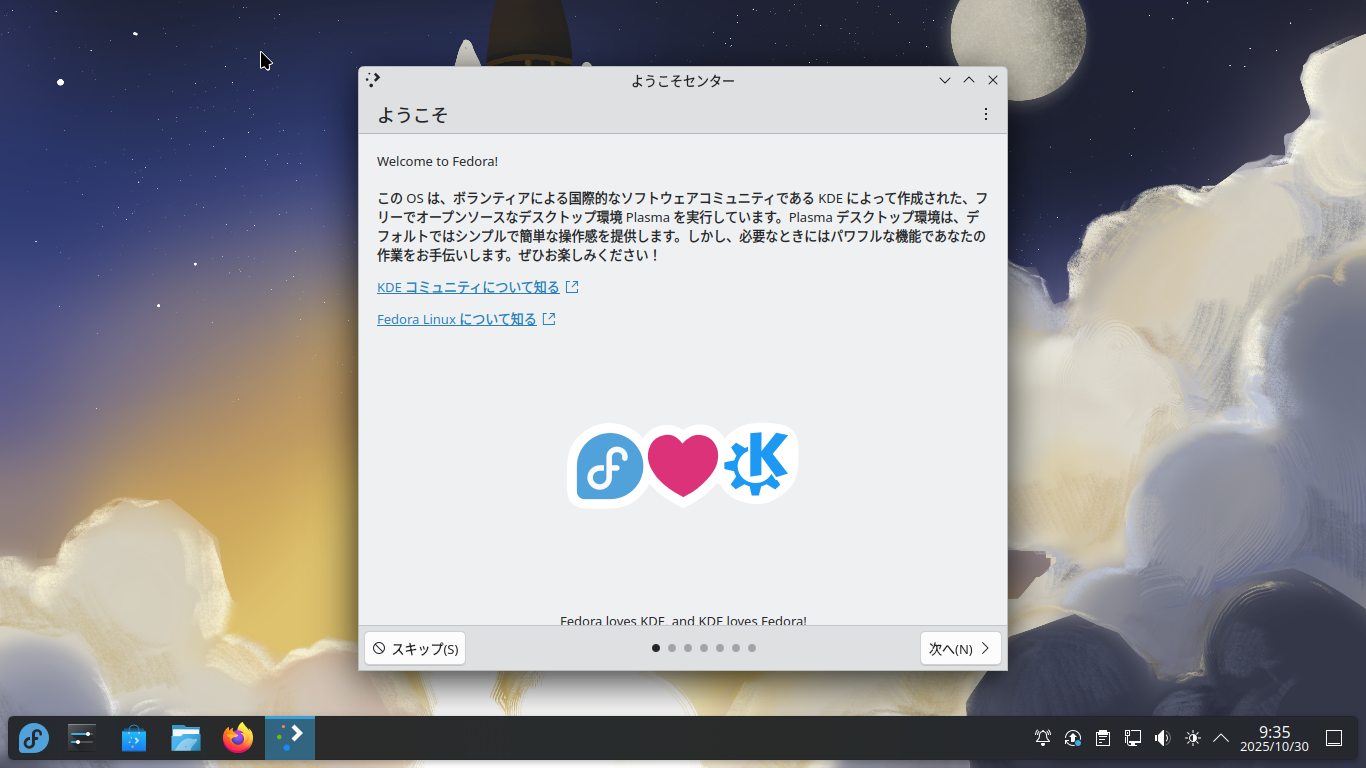Screen dimensions: 1366x768
Task: Open the Fedora application launcher
Action: [34, 739]
